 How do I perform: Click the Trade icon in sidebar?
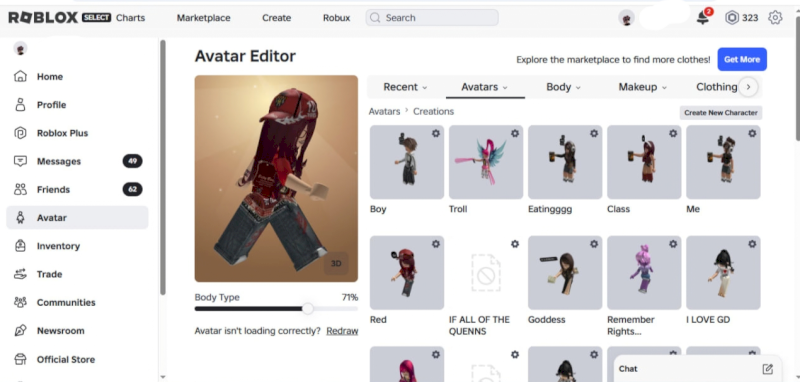click(x=20, y=274)
